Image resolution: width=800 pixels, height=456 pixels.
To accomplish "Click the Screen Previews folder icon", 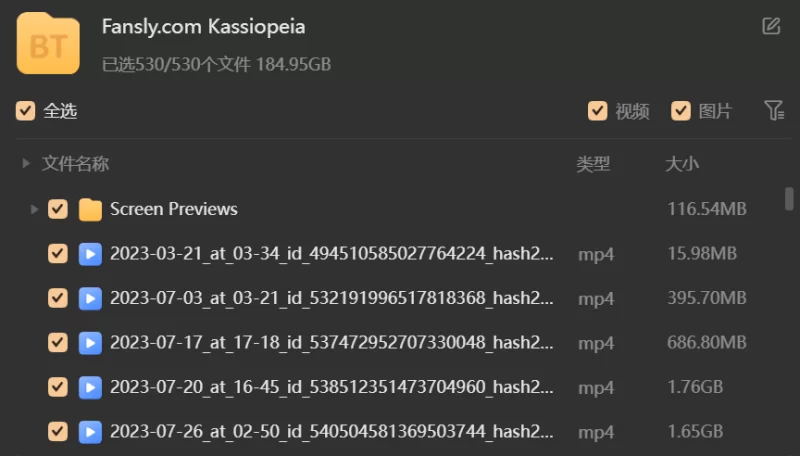I will point(90,209).
